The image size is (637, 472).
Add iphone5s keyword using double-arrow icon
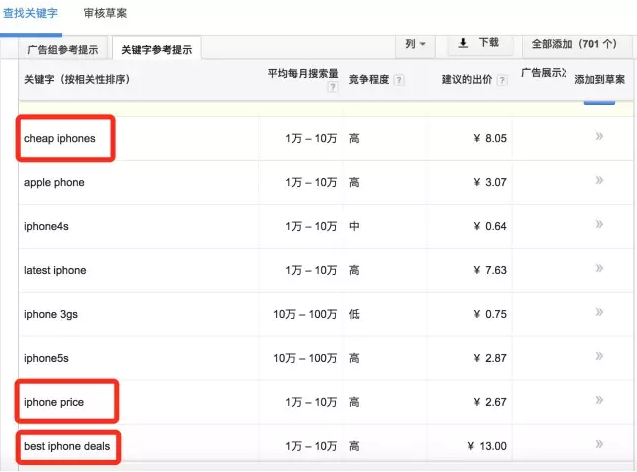click(599, 357)
